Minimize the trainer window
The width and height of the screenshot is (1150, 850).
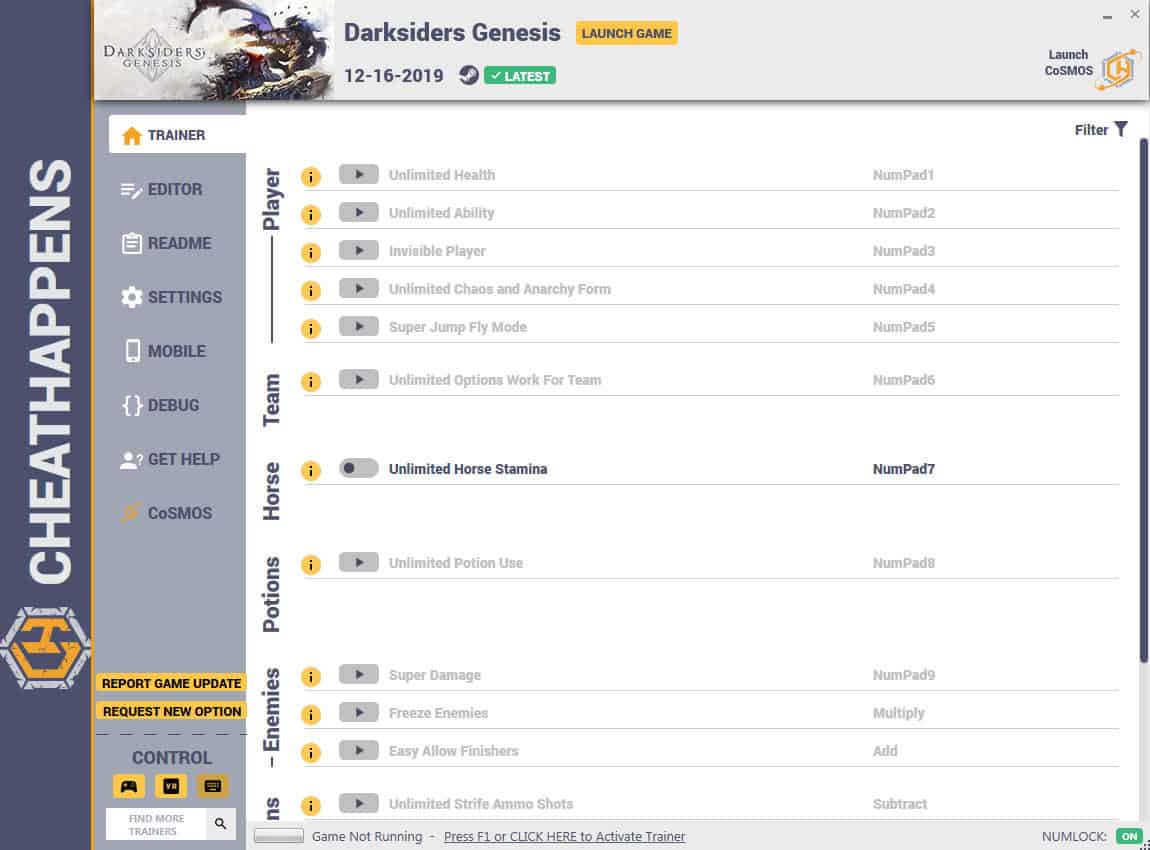pos(1107,16)
